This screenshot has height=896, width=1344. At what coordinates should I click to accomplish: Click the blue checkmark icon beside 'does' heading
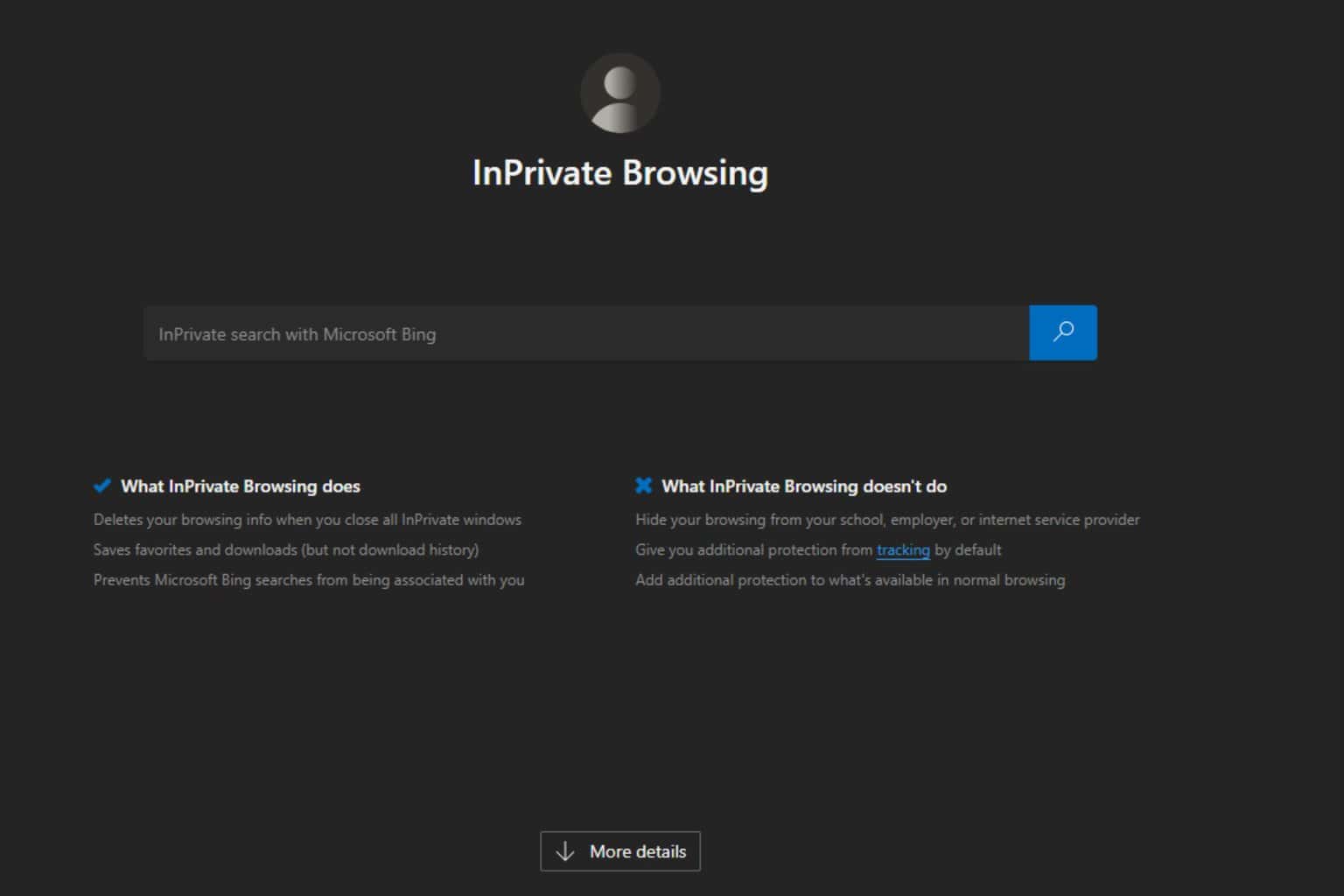click(x=102, y=486)
